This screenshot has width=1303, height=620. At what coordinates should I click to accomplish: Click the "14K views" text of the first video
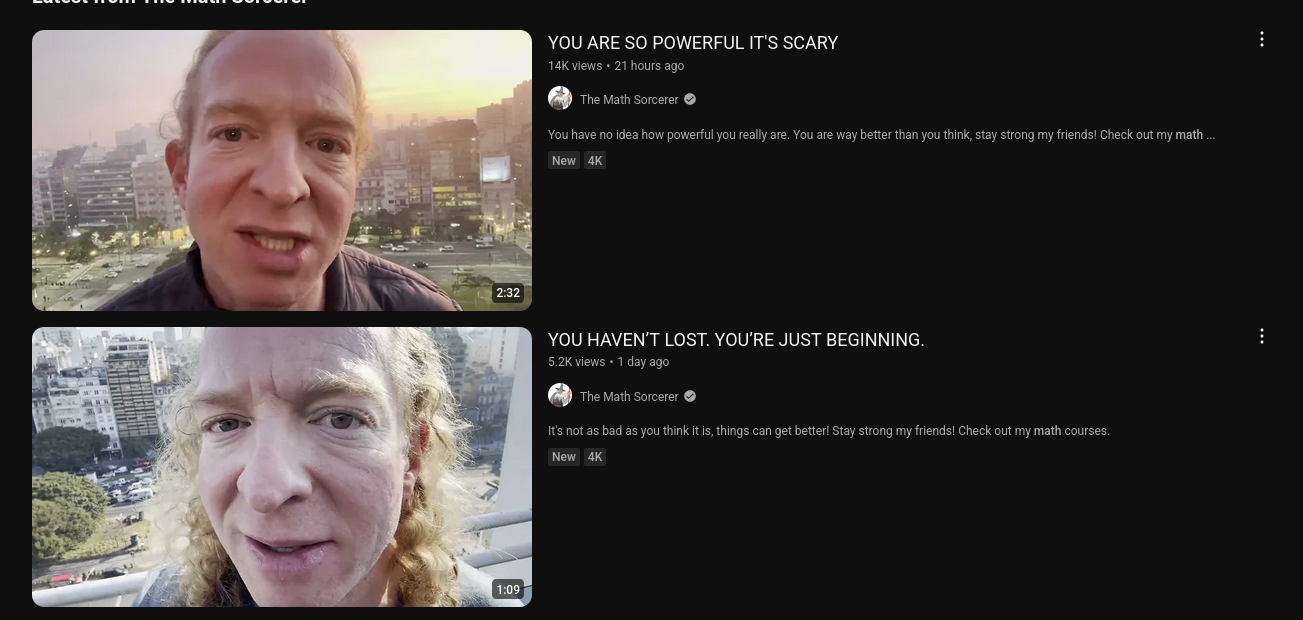coord(575,66)
